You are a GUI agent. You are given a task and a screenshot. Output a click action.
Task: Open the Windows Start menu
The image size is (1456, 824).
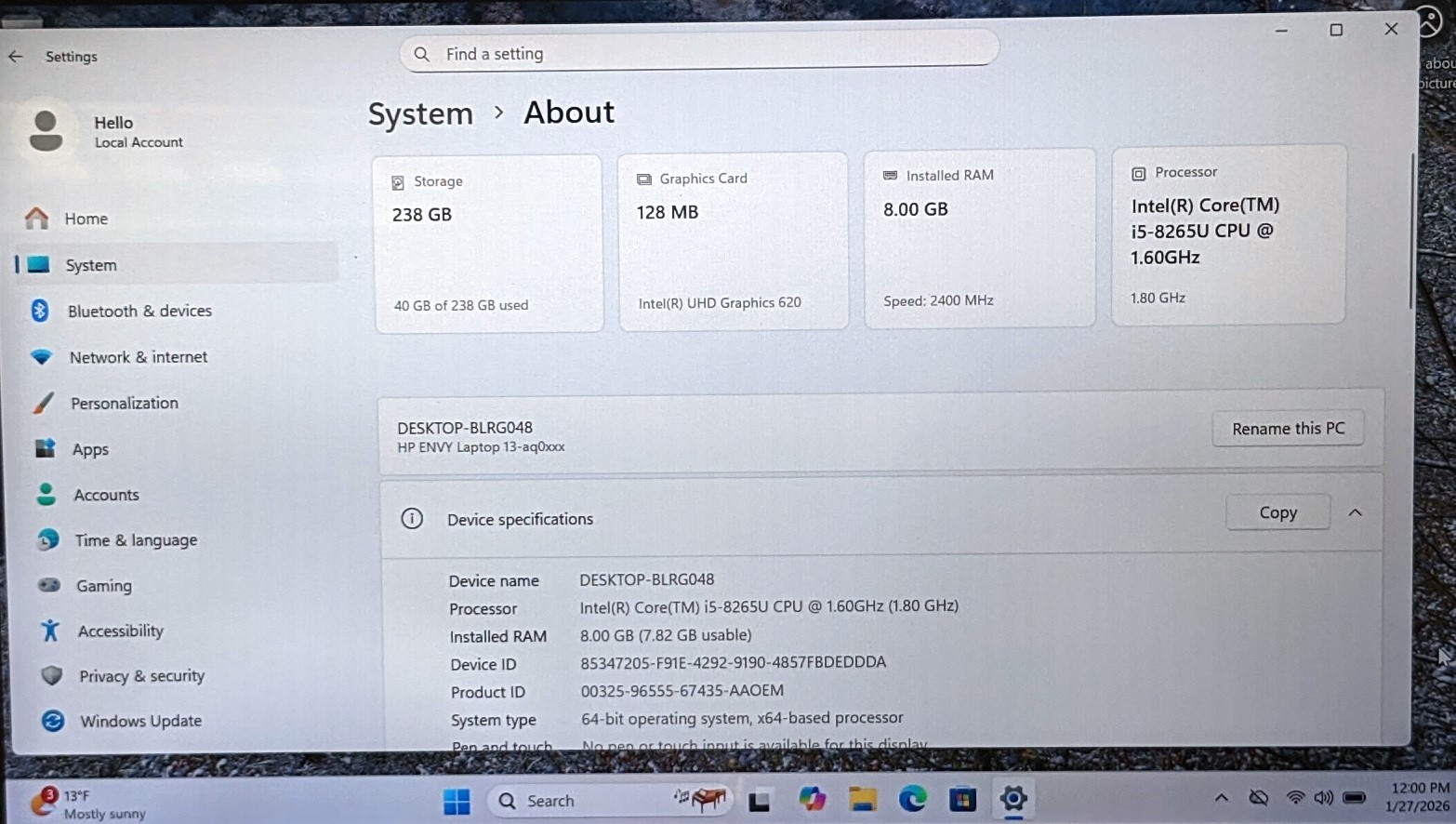coord(457,801)
